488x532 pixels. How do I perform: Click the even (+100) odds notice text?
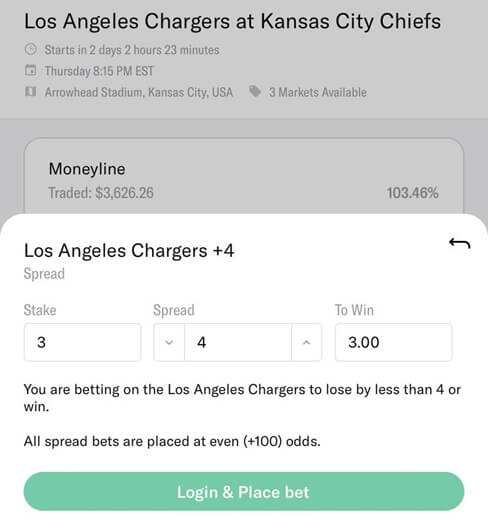tap(172, 441)
